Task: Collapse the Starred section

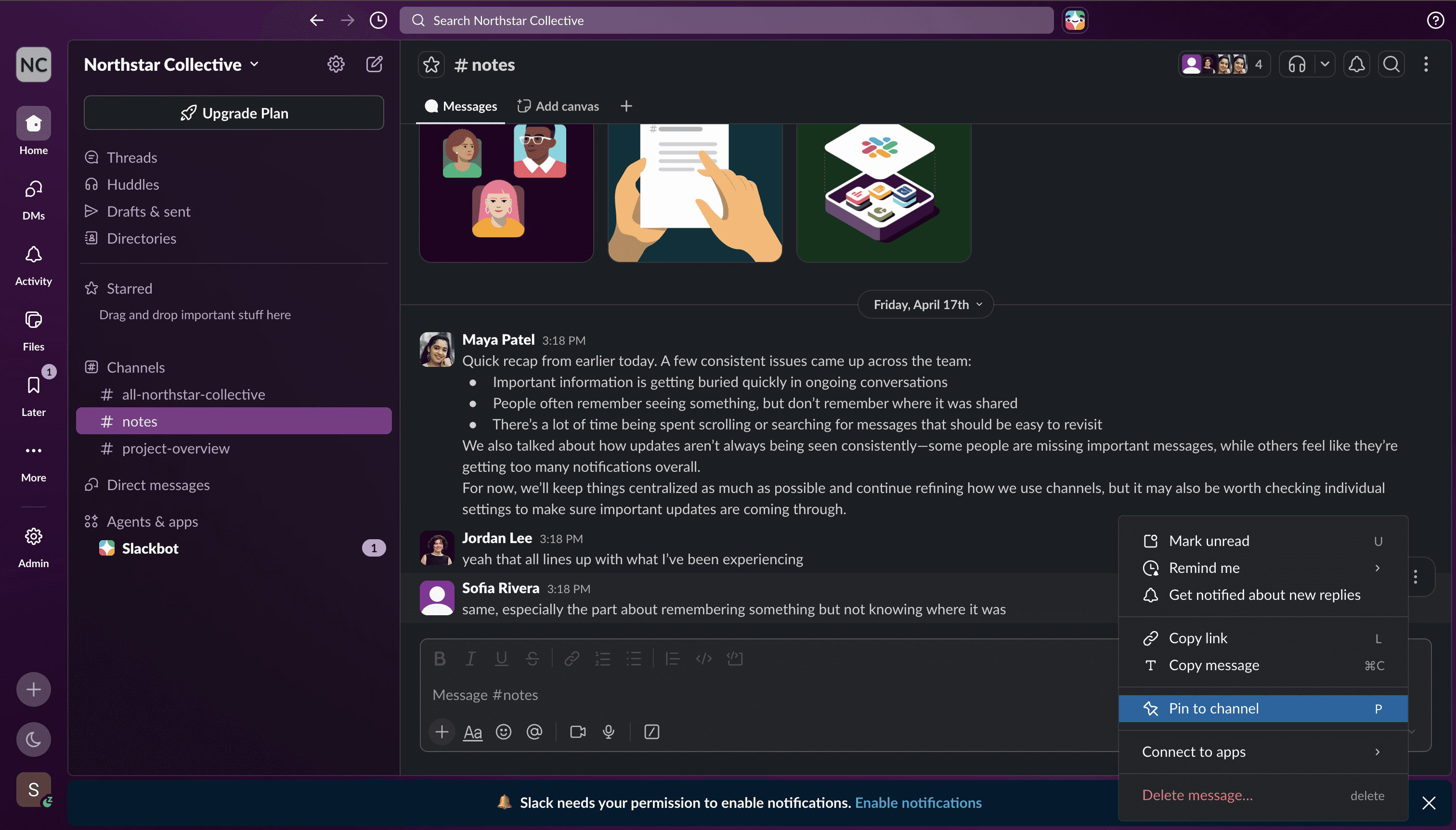Action: (x=129, y=288)
